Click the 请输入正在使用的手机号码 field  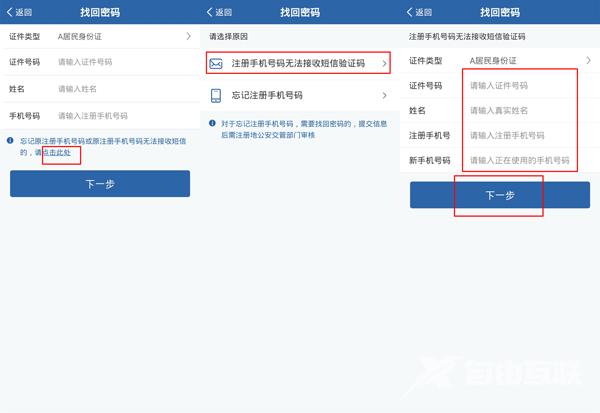coord(520,160)
